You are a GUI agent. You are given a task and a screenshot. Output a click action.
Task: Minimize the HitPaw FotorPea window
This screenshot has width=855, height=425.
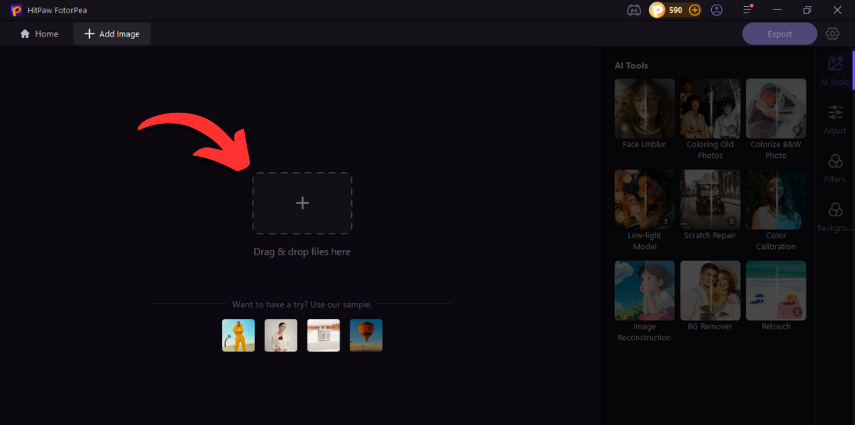778,10
